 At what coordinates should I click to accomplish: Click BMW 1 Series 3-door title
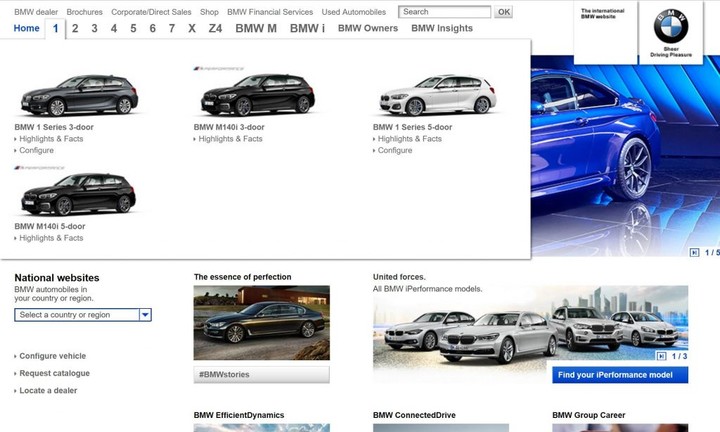pyautogui.click(x=54, y=127)
